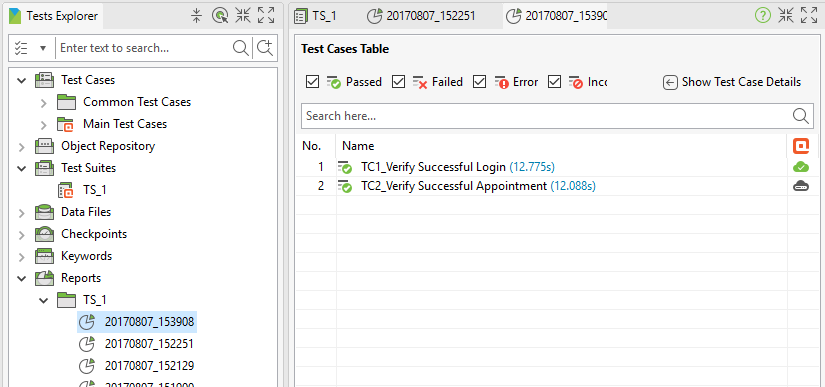Collapse the TS_1 folder under Reports

(x=44, y=300)
